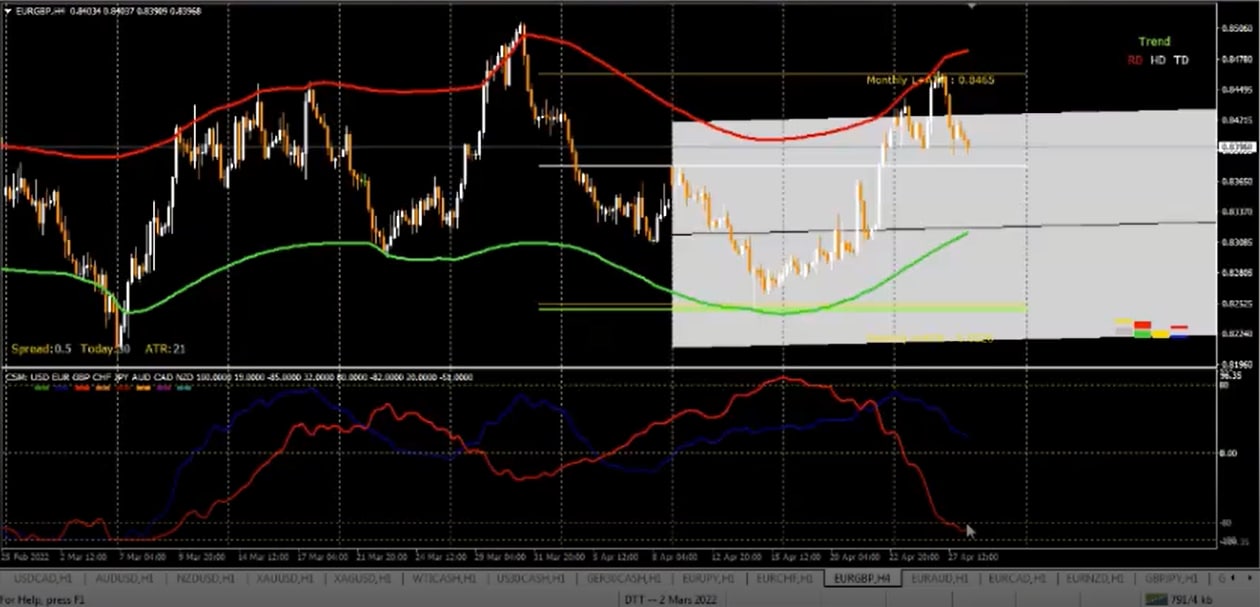Click the grey chart shift triangle marker
This screenshot has width=1260, height=607.
(x=971, y=6)
